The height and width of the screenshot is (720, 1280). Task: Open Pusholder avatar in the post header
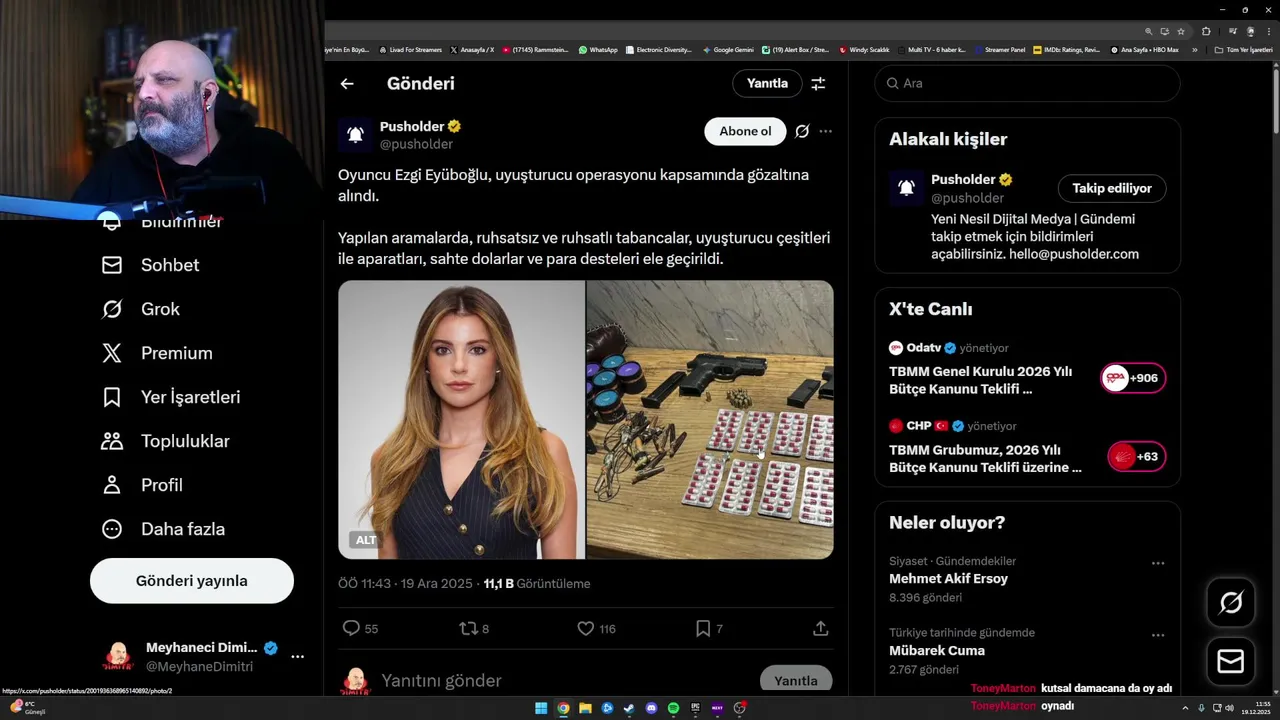point(355,134)
